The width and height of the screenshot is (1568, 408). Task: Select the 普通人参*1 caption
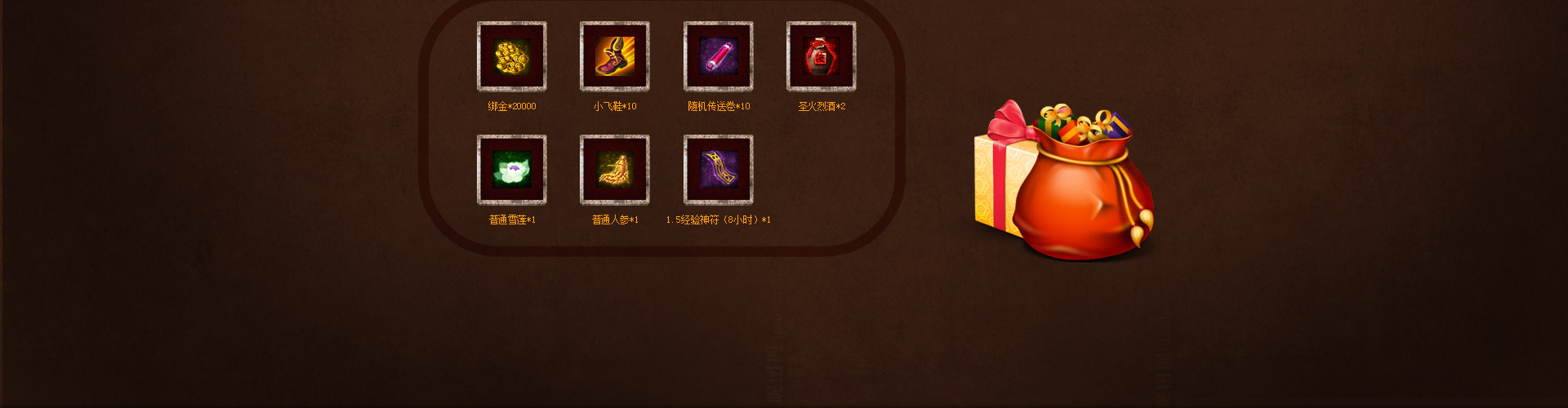coord(615,220)
